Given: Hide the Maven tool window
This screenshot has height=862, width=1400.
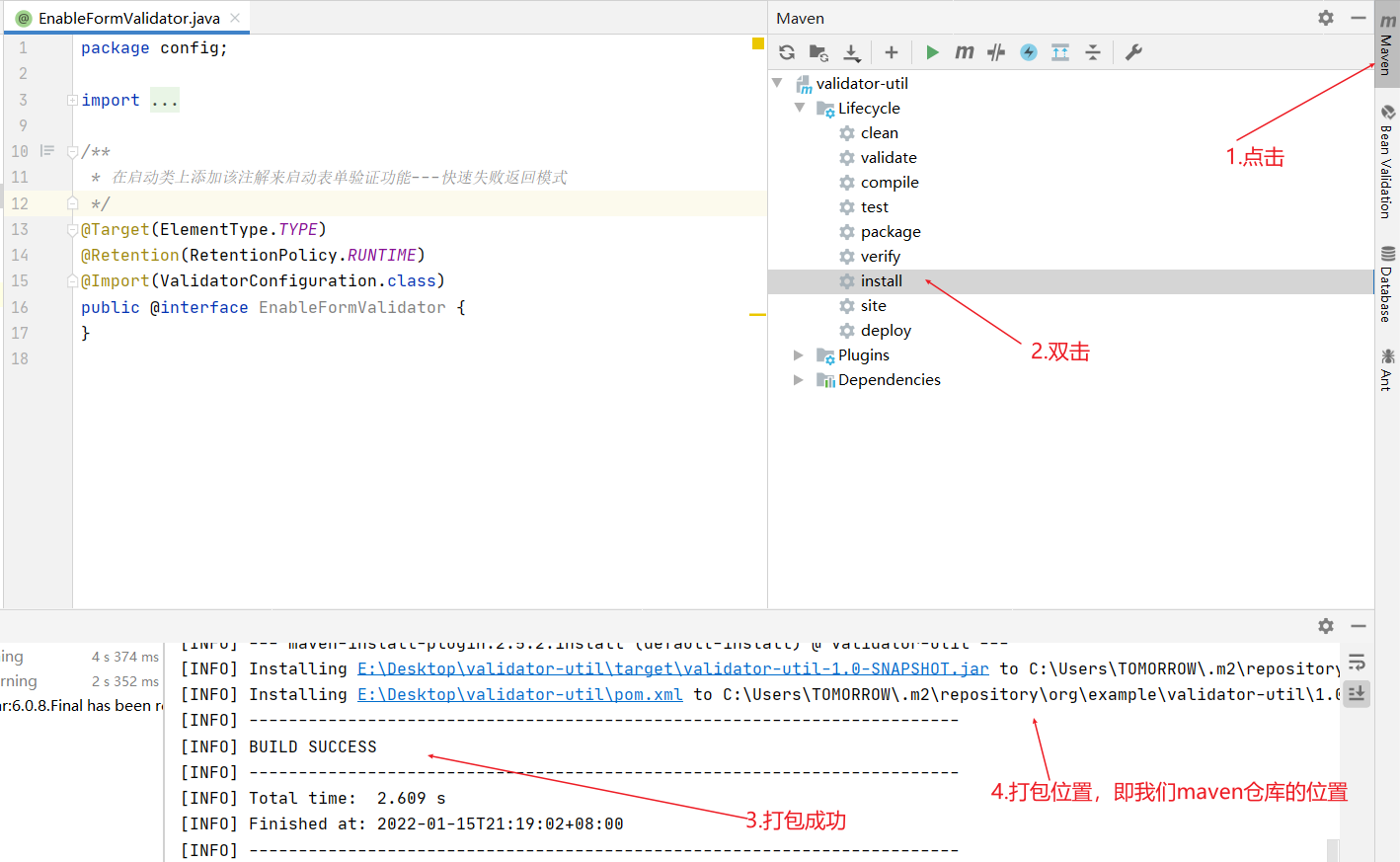Looking at the screenshot, I should pos(1359,18).
